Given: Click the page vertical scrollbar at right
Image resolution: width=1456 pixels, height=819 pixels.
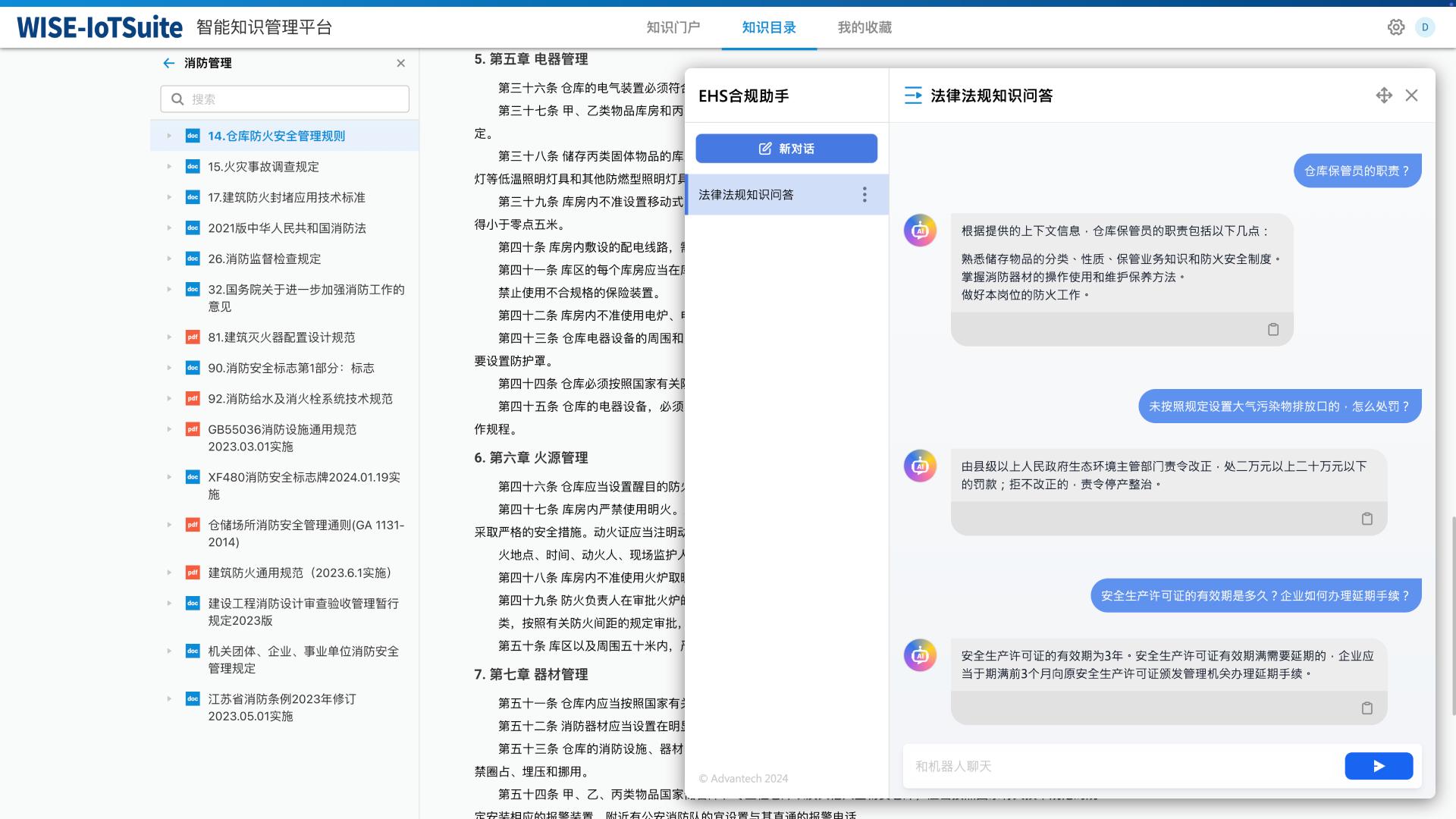Looking at the screenshot, I should [1453, 615].
